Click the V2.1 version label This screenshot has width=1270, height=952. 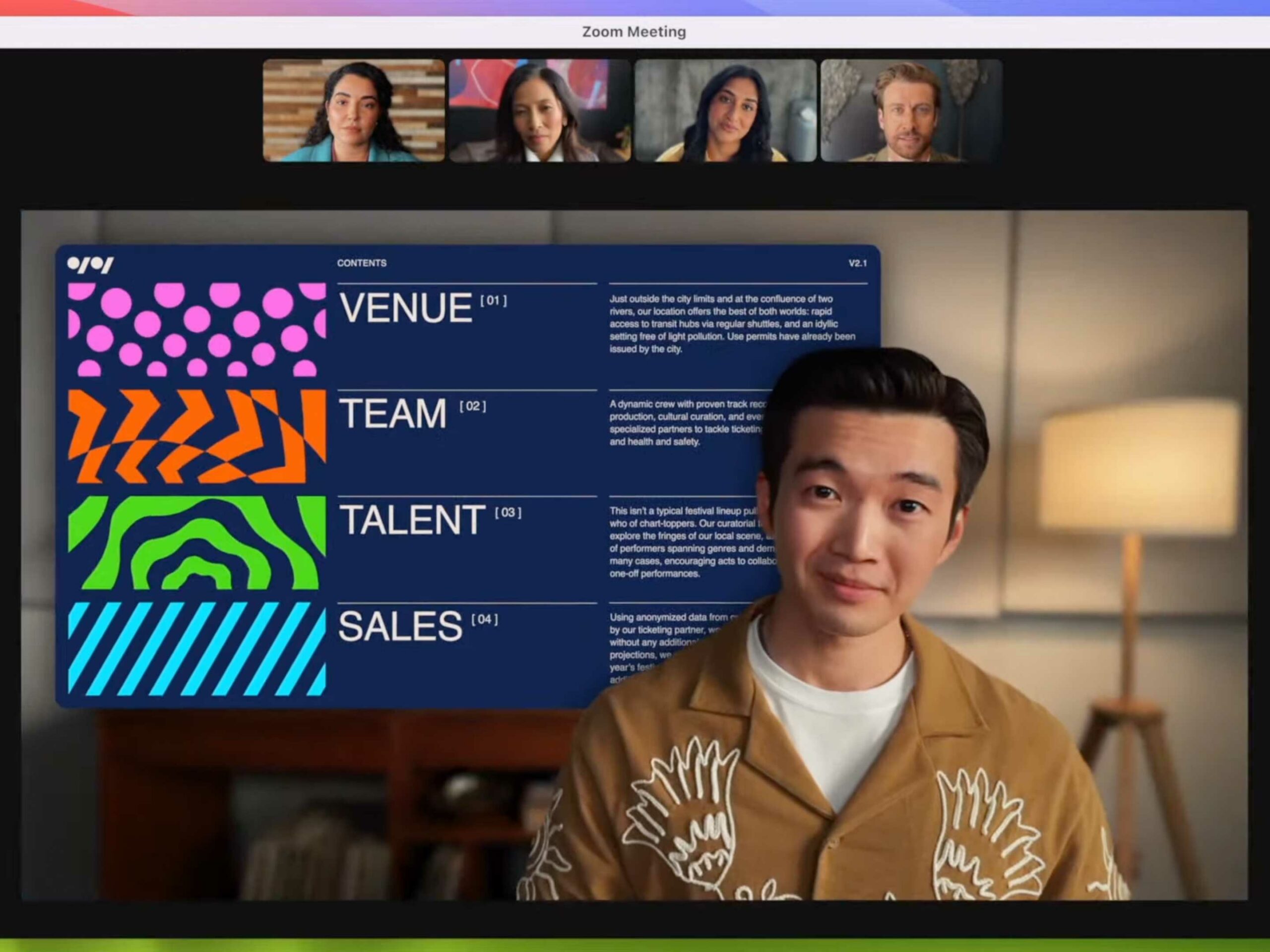pos(857,263)
